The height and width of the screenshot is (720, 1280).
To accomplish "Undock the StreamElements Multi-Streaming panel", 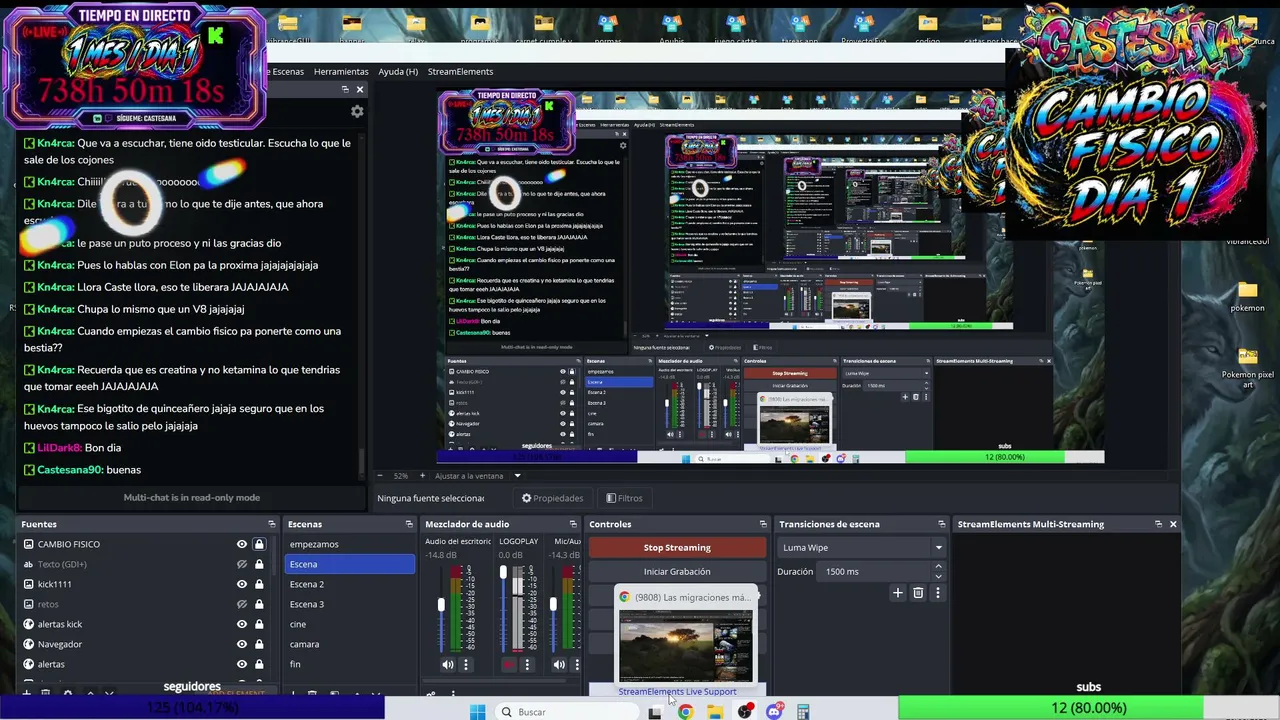I will pyautogui.click(x=1158, y=524).
